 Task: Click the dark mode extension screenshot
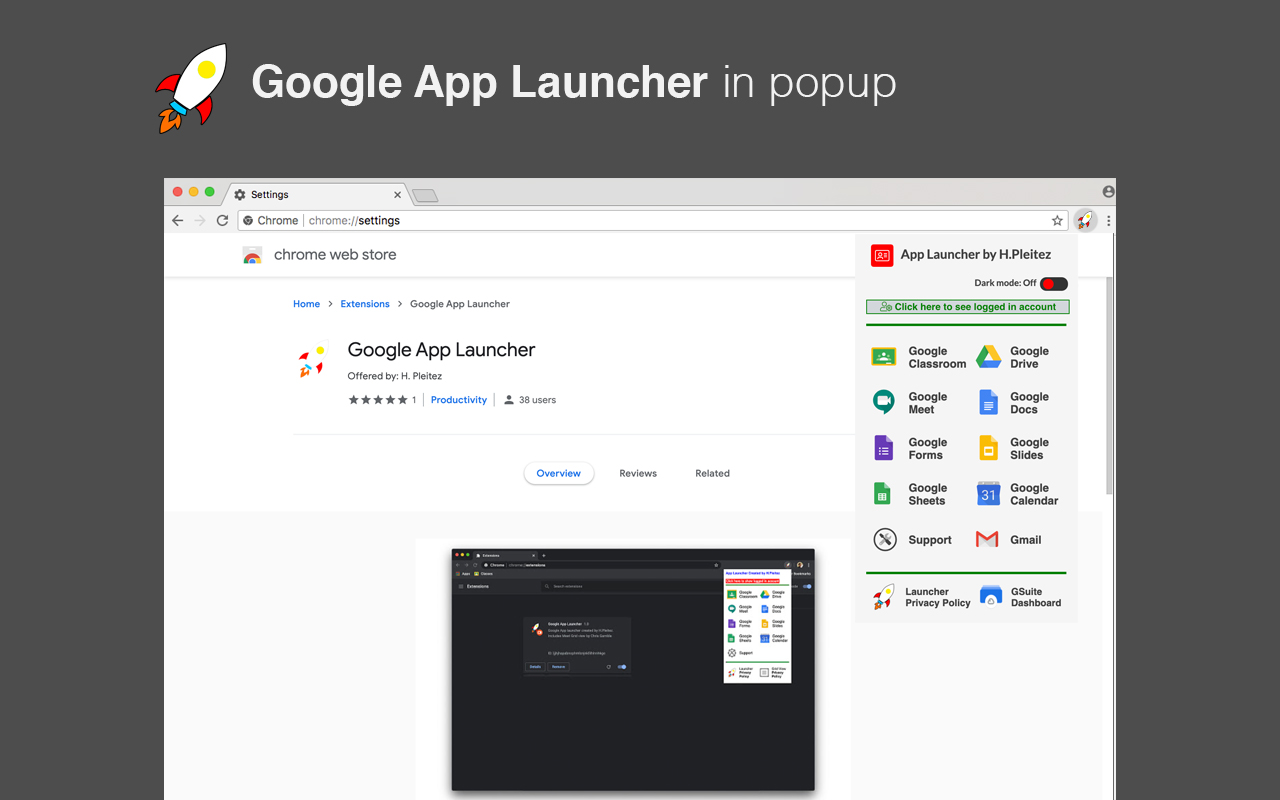(633, 669)
